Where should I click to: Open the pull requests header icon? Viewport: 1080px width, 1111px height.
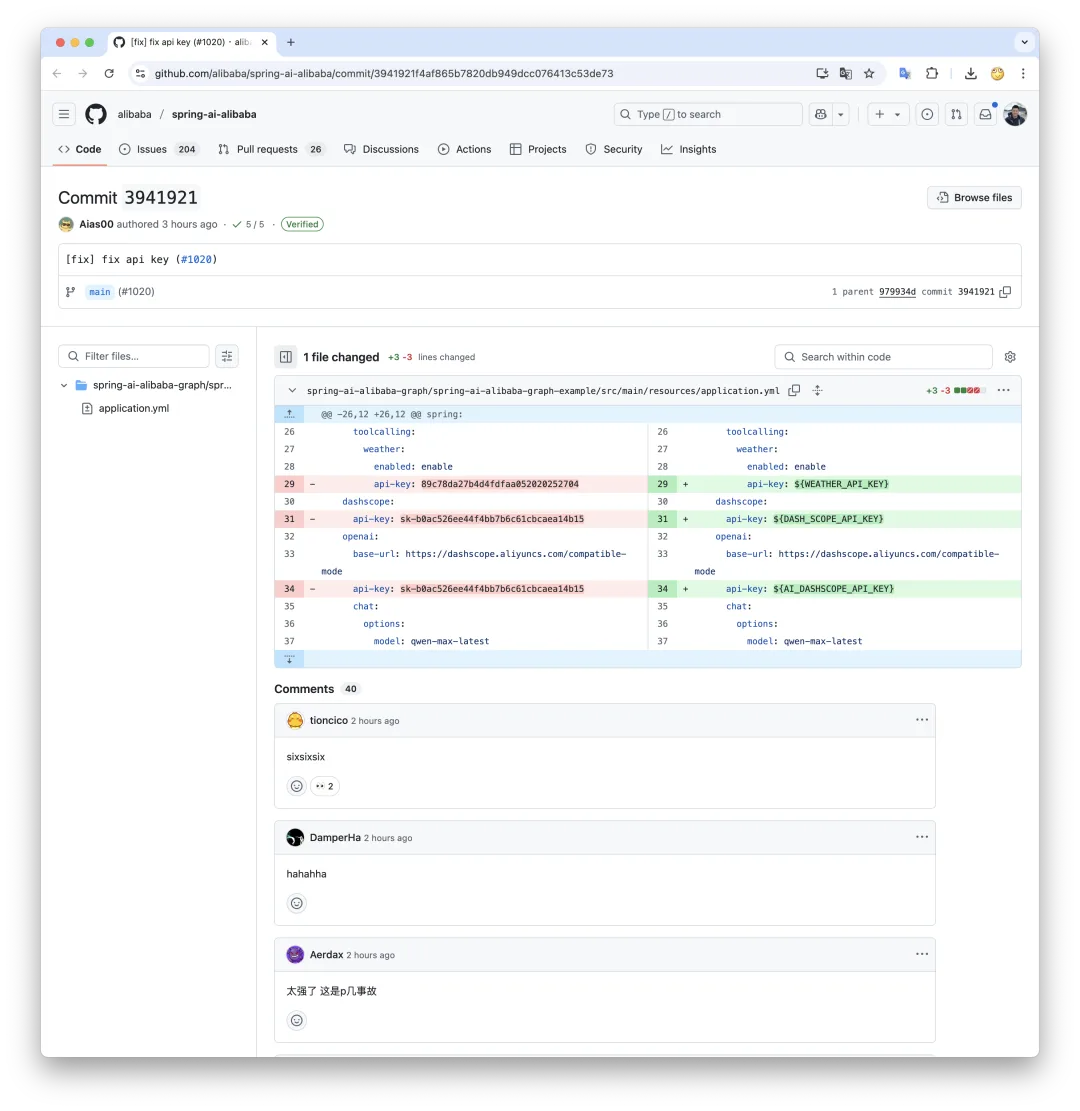click(x=956, y=114)
